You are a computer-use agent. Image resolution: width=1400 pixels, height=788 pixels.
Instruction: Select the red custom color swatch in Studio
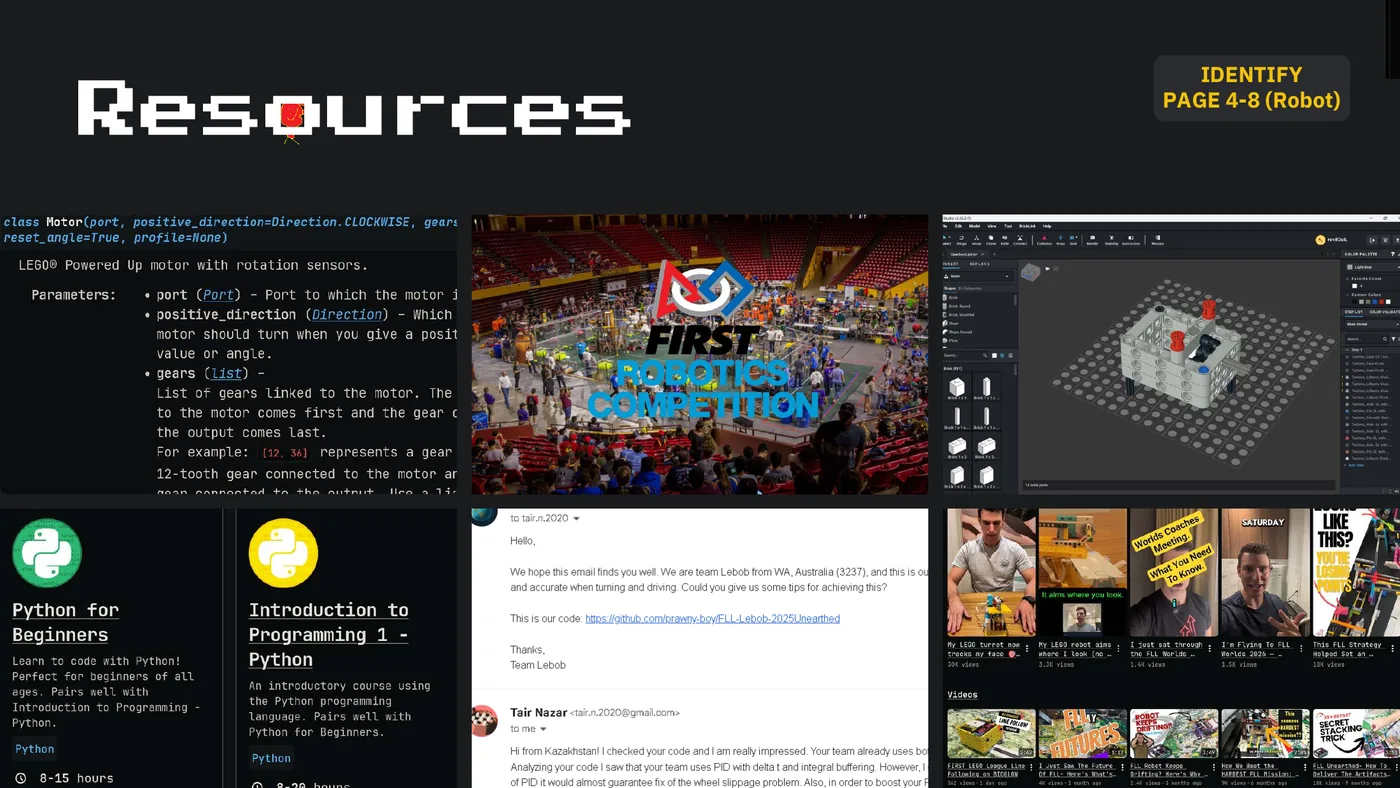click(1381, 302)
